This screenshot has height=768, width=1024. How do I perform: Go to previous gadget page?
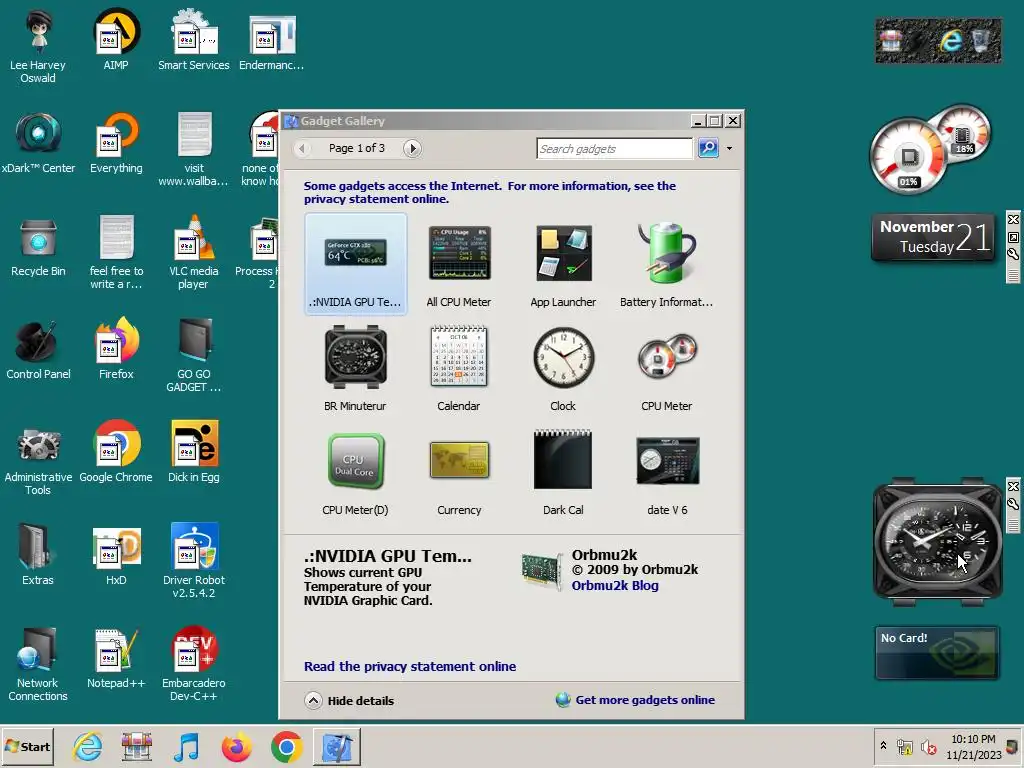point(302,148)
